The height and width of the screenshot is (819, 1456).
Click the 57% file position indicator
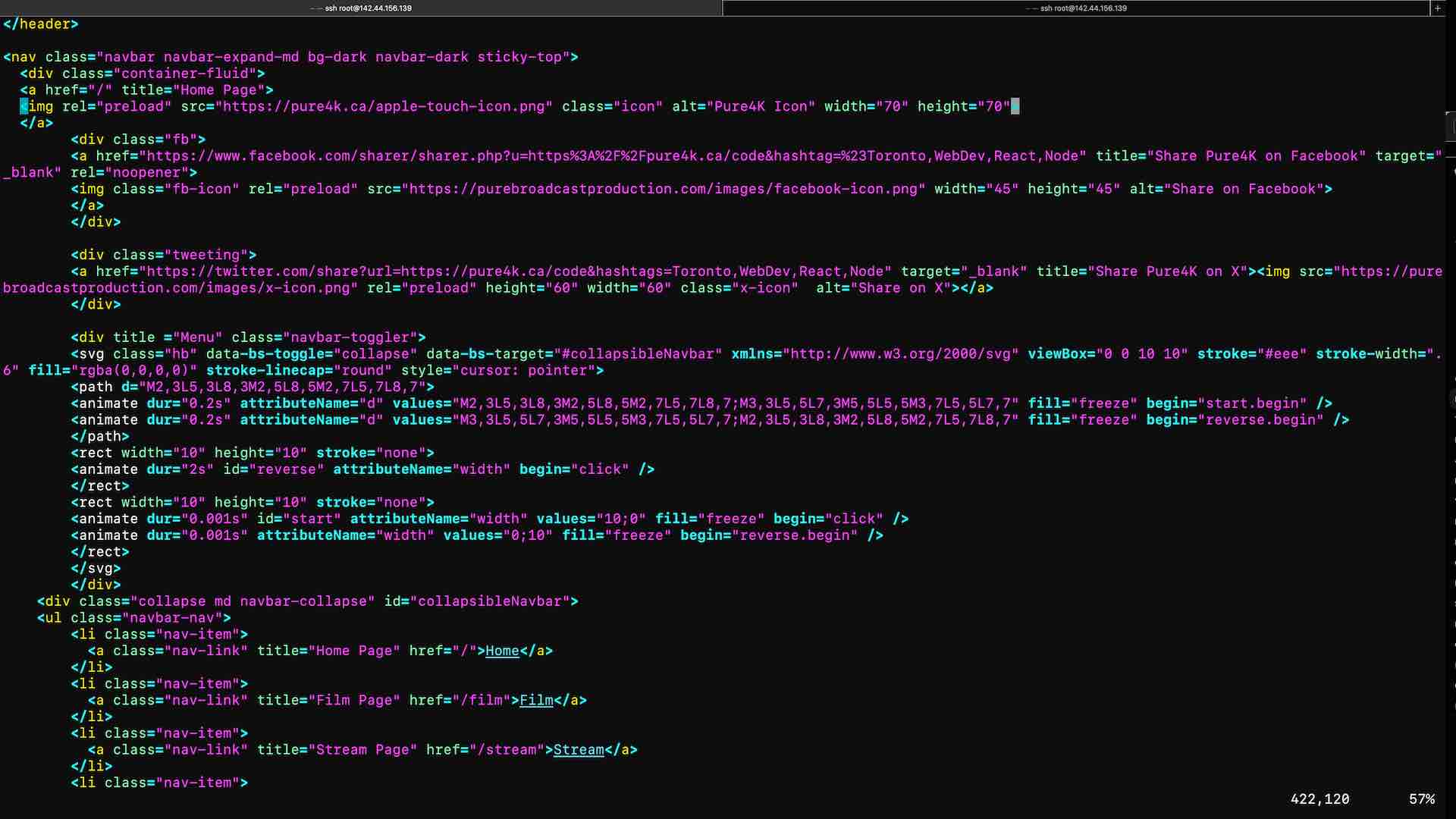coord(1421,799)
